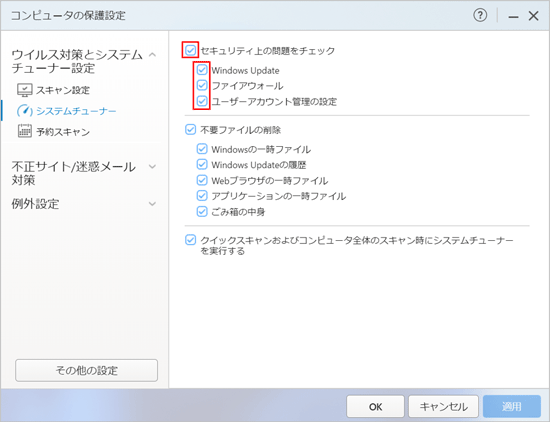Expand the 例外設定 section
This screenshot has width=550, height=422.
(x=152, y=204)
